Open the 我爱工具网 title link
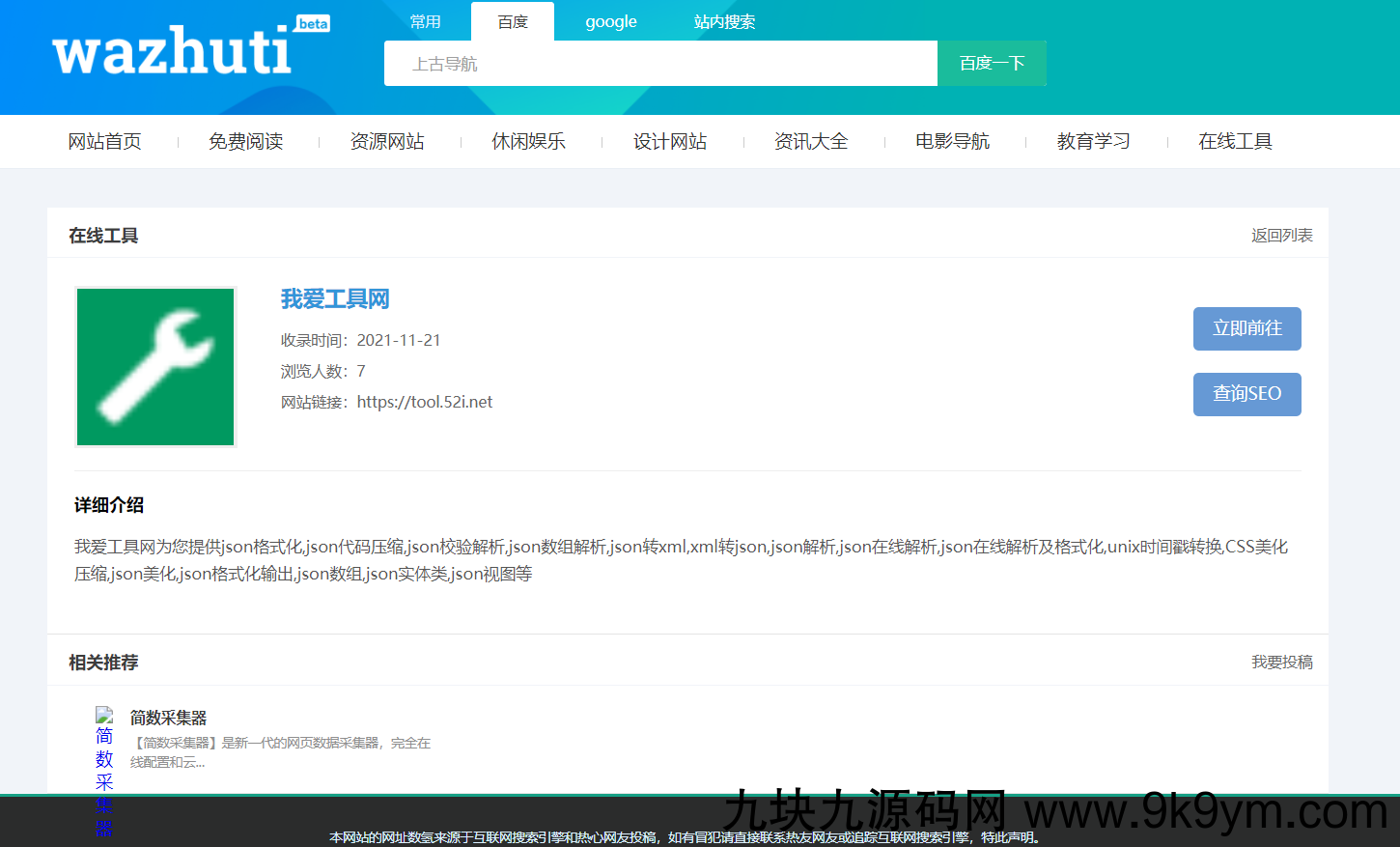This screenshot has width=1400, height=847. tap(335, 298)
